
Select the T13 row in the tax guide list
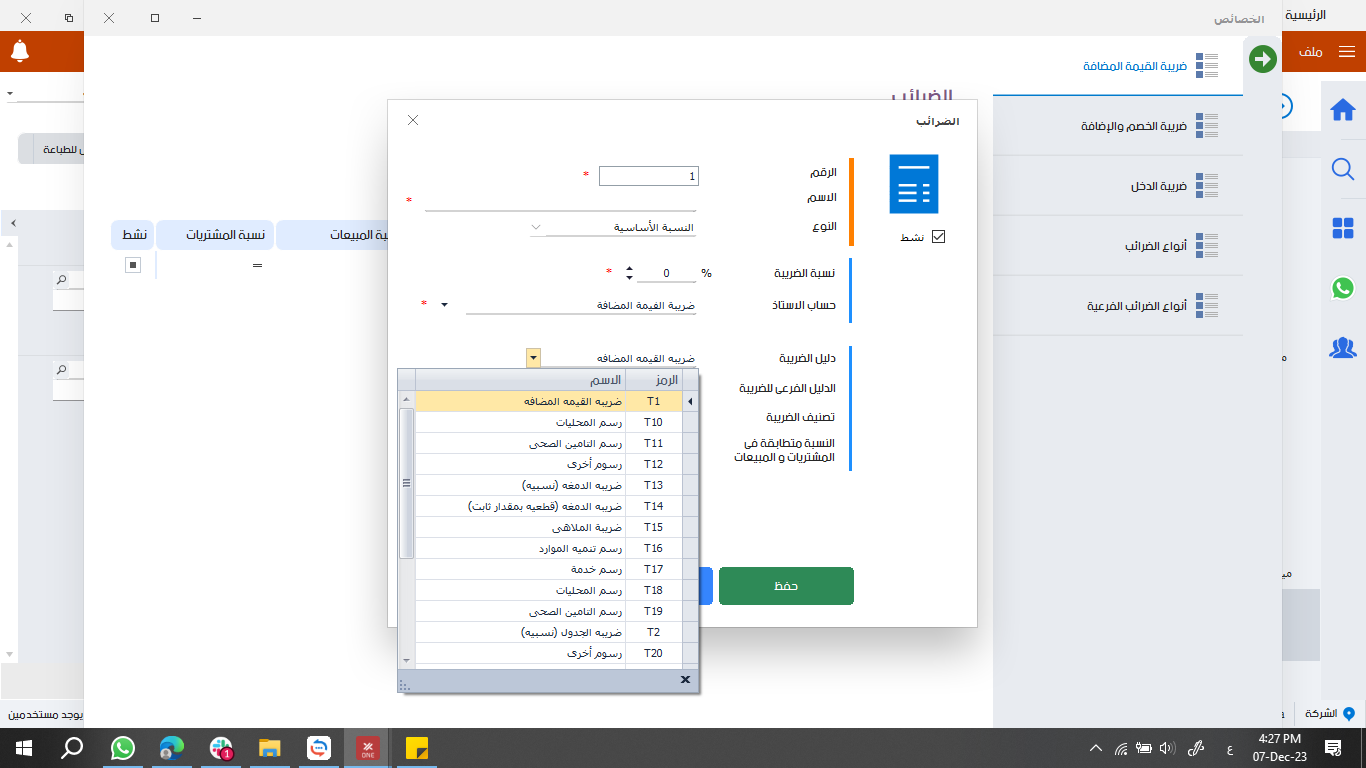click(x=550, y=485)
